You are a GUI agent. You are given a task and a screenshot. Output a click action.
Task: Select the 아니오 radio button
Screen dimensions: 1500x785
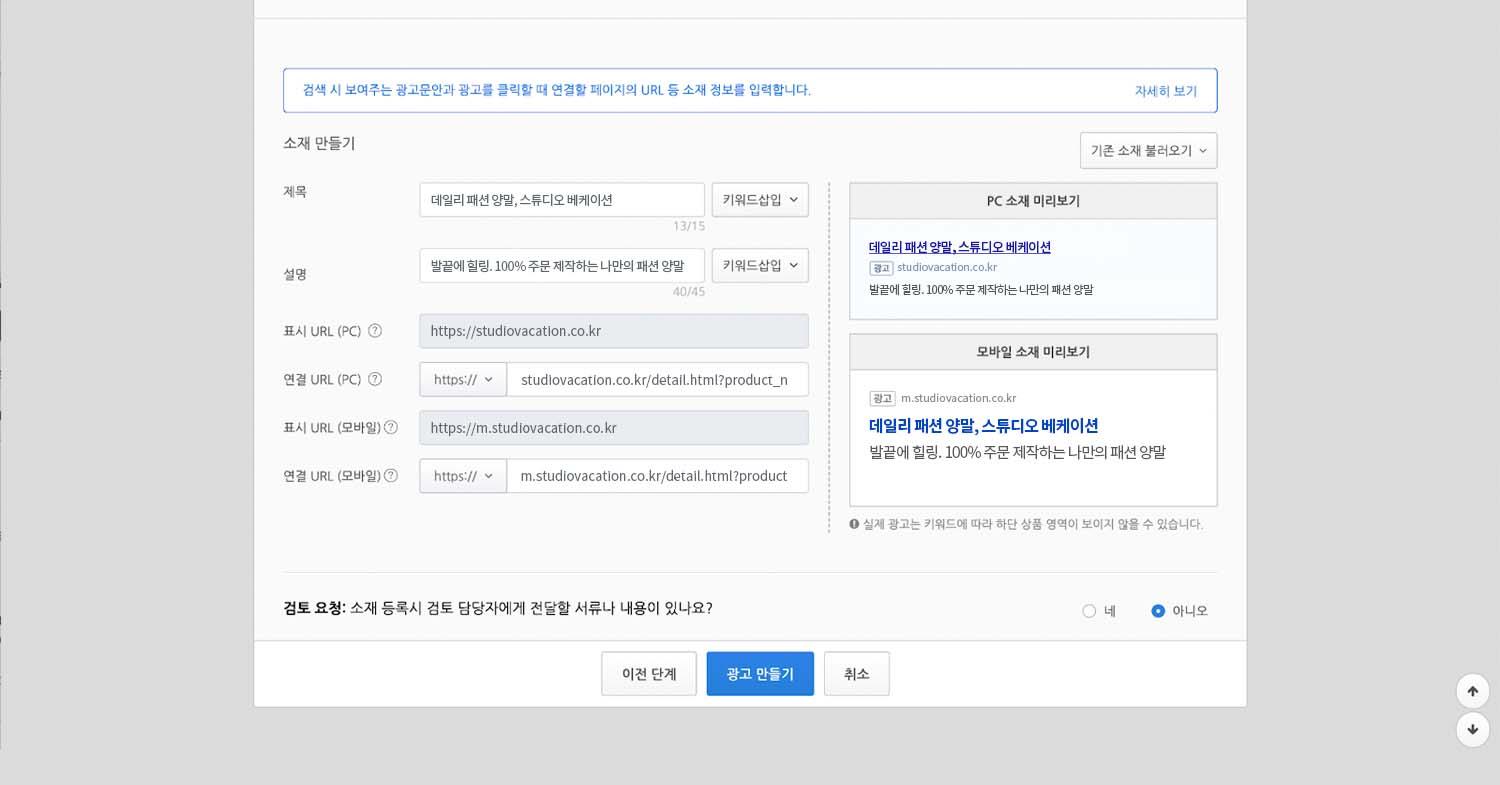click(1158, 611)
